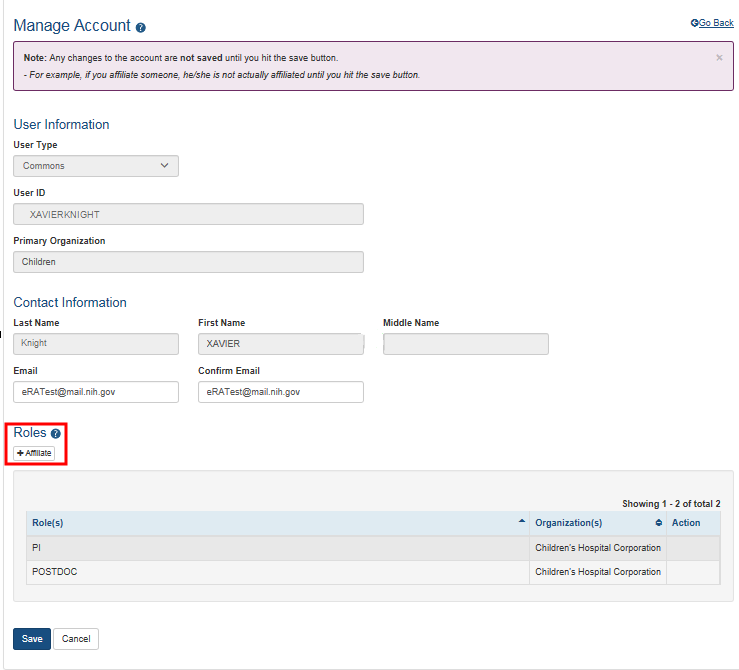
Task: Click the Middle Name field
Action: coord(466,344)
